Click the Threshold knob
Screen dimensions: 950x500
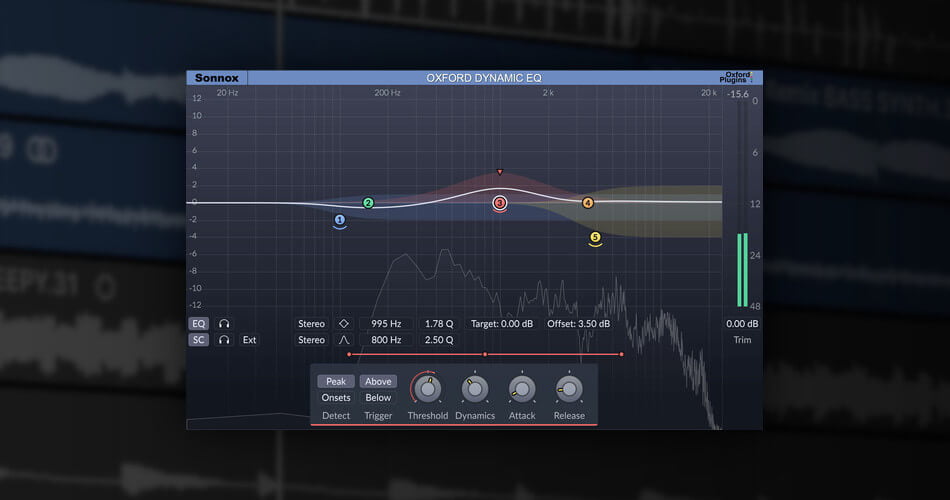(x=427, y=389)
